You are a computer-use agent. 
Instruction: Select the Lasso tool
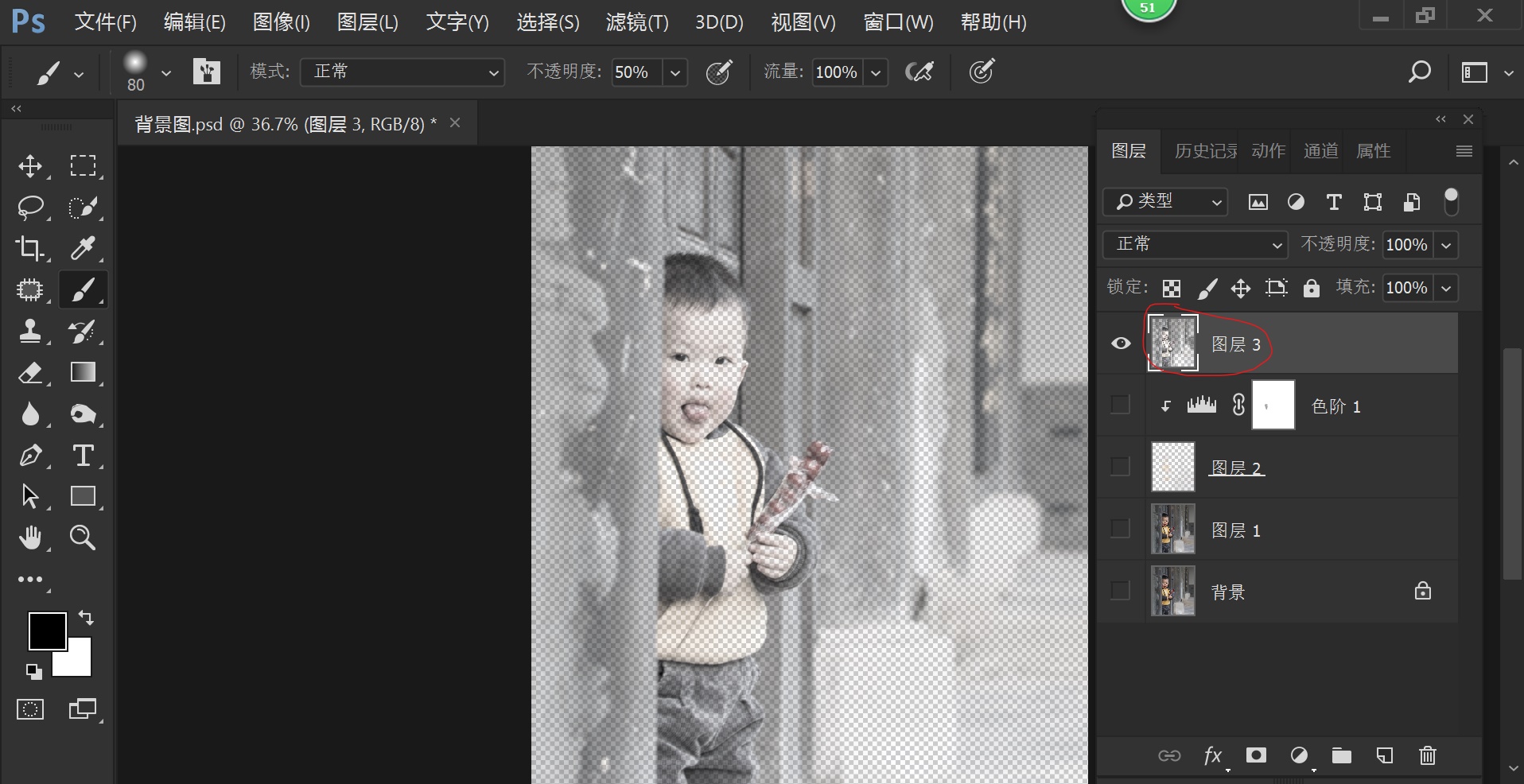(x=30, y=208)
